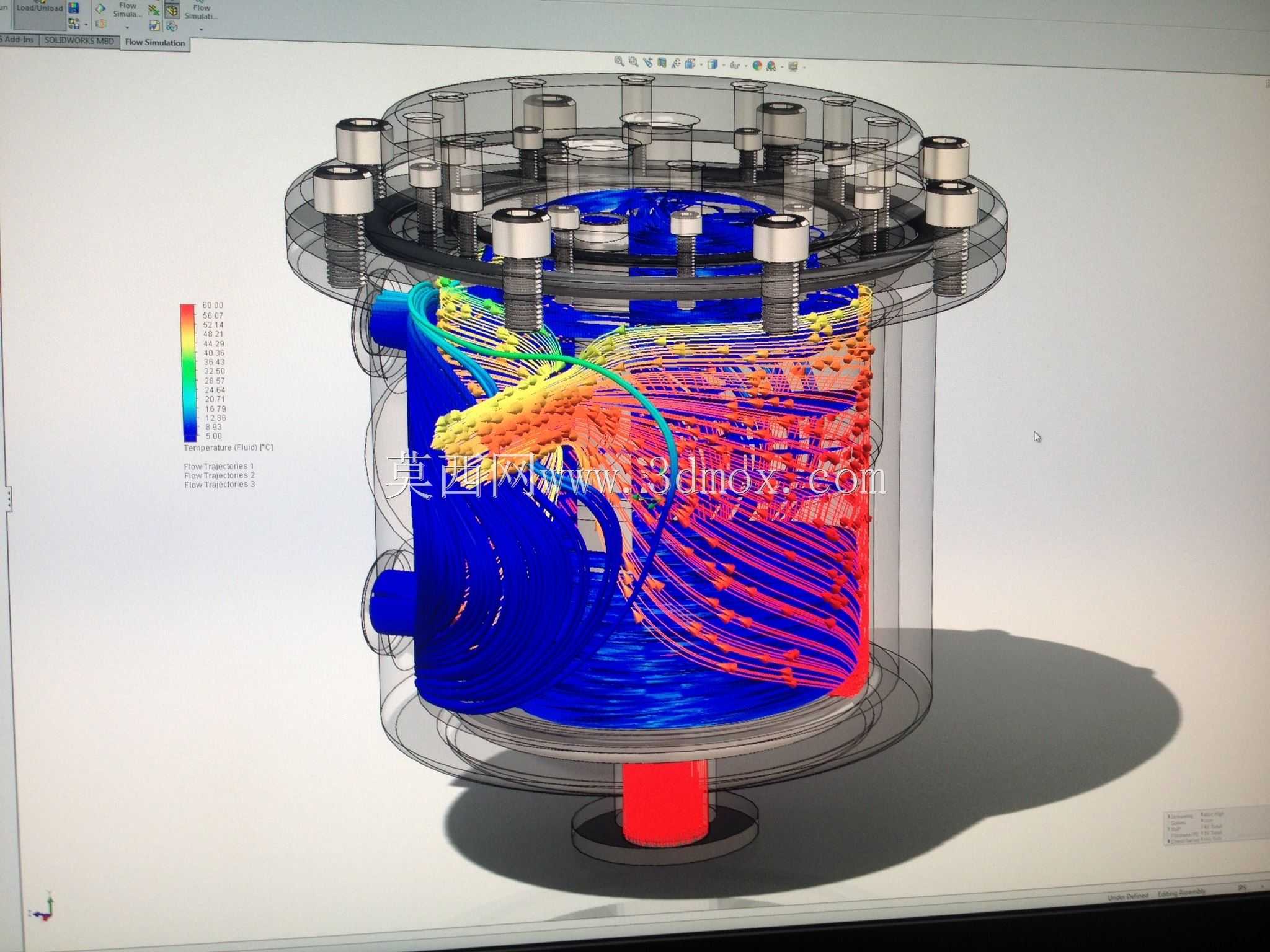Click the Editing Assembly status text
The height and width of the screenshot is (952, 1270).
point(1181,892)
